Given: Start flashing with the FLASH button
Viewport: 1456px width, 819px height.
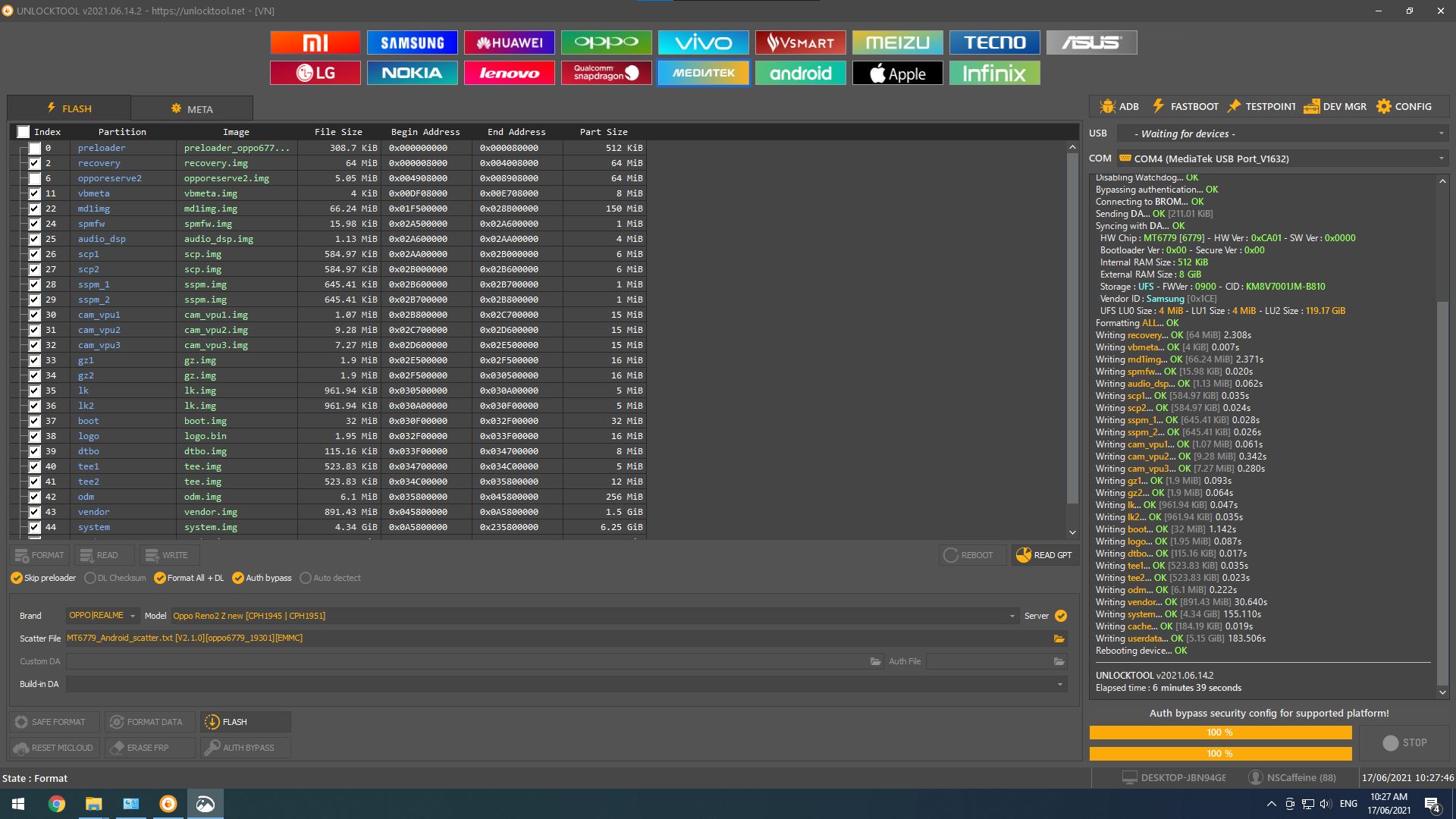Looking at the screenshot, I should (x=245, y=722).
